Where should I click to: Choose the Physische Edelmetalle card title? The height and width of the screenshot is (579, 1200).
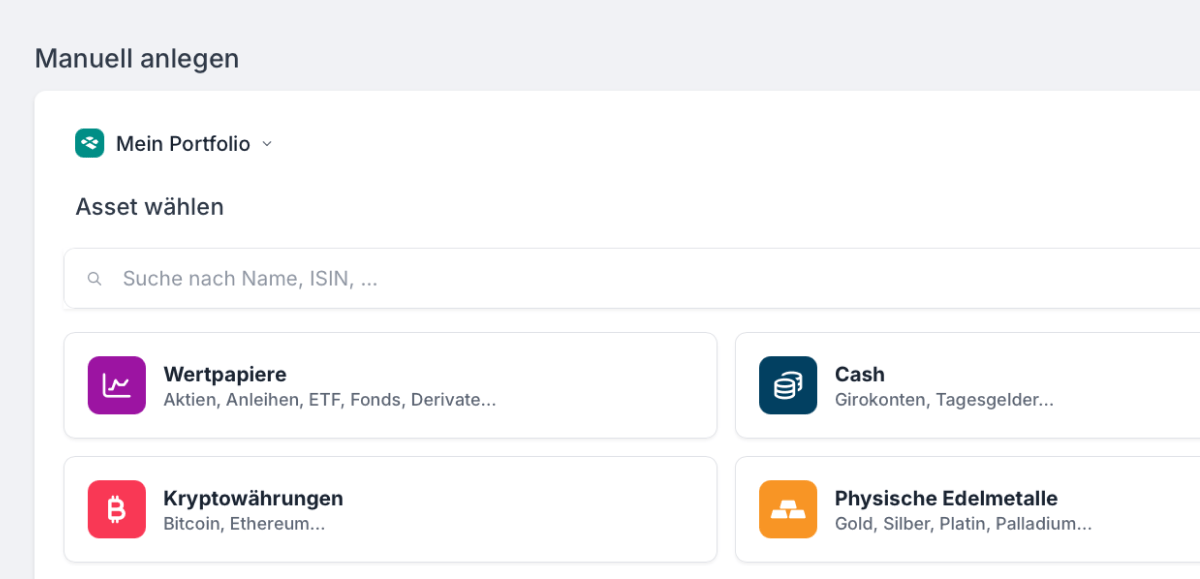(946, 498)
